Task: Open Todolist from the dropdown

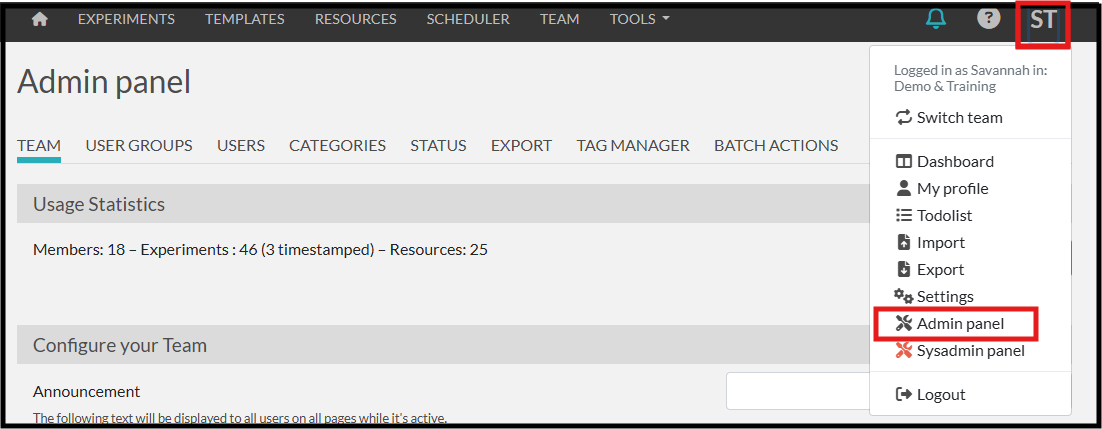Action: pos(933,215)
